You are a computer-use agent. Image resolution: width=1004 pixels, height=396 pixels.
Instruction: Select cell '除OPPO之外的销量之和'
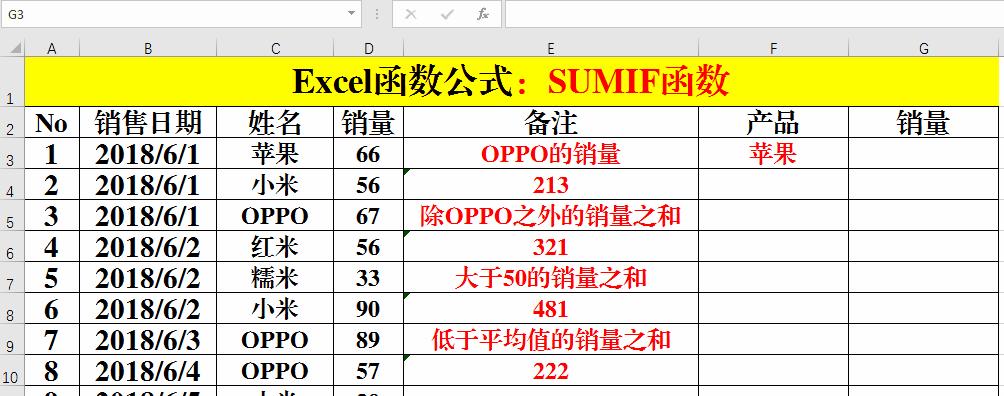click(551, 215)
